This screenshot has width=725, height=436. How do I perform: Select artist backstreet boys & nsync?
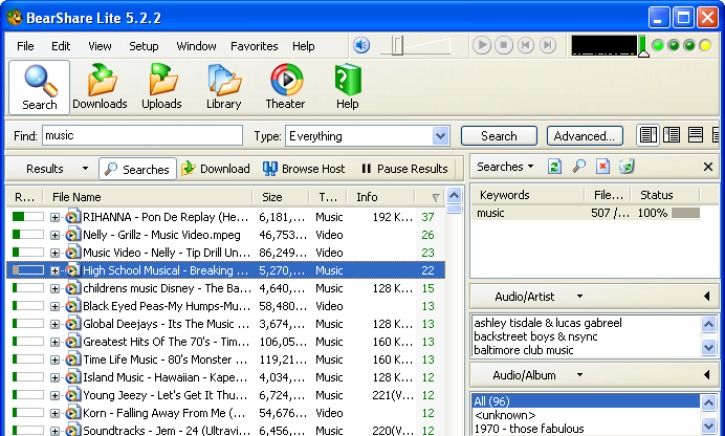(535, 337)
